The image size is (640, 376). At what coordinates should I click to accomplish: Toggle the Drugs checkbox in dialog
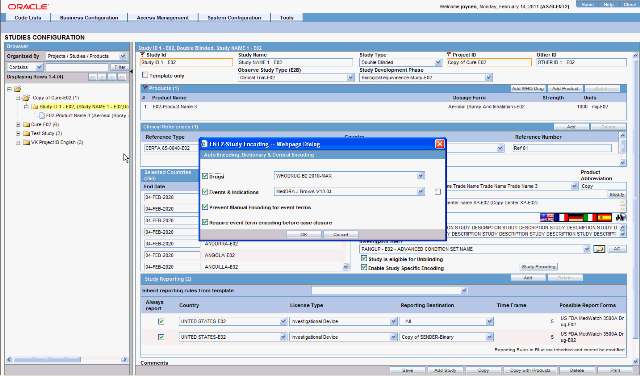coord(205,176)
